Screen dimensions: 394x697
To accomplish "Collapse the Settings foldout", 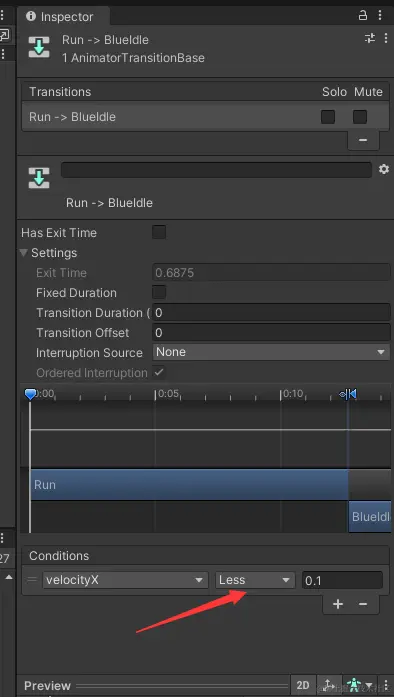I will coord(24,252).
